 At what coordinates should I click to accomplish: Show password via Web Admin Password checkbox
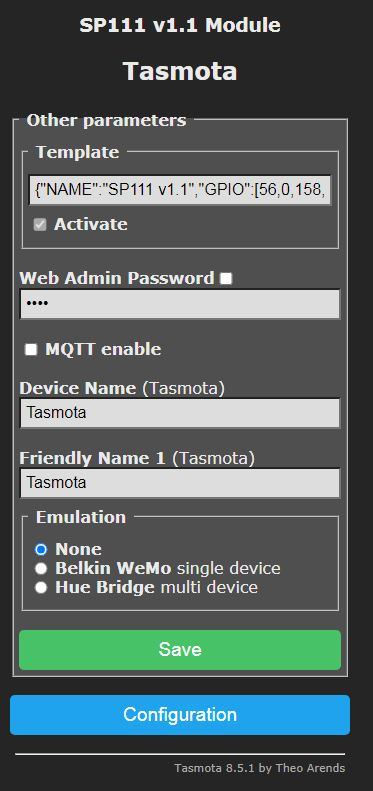226,278
